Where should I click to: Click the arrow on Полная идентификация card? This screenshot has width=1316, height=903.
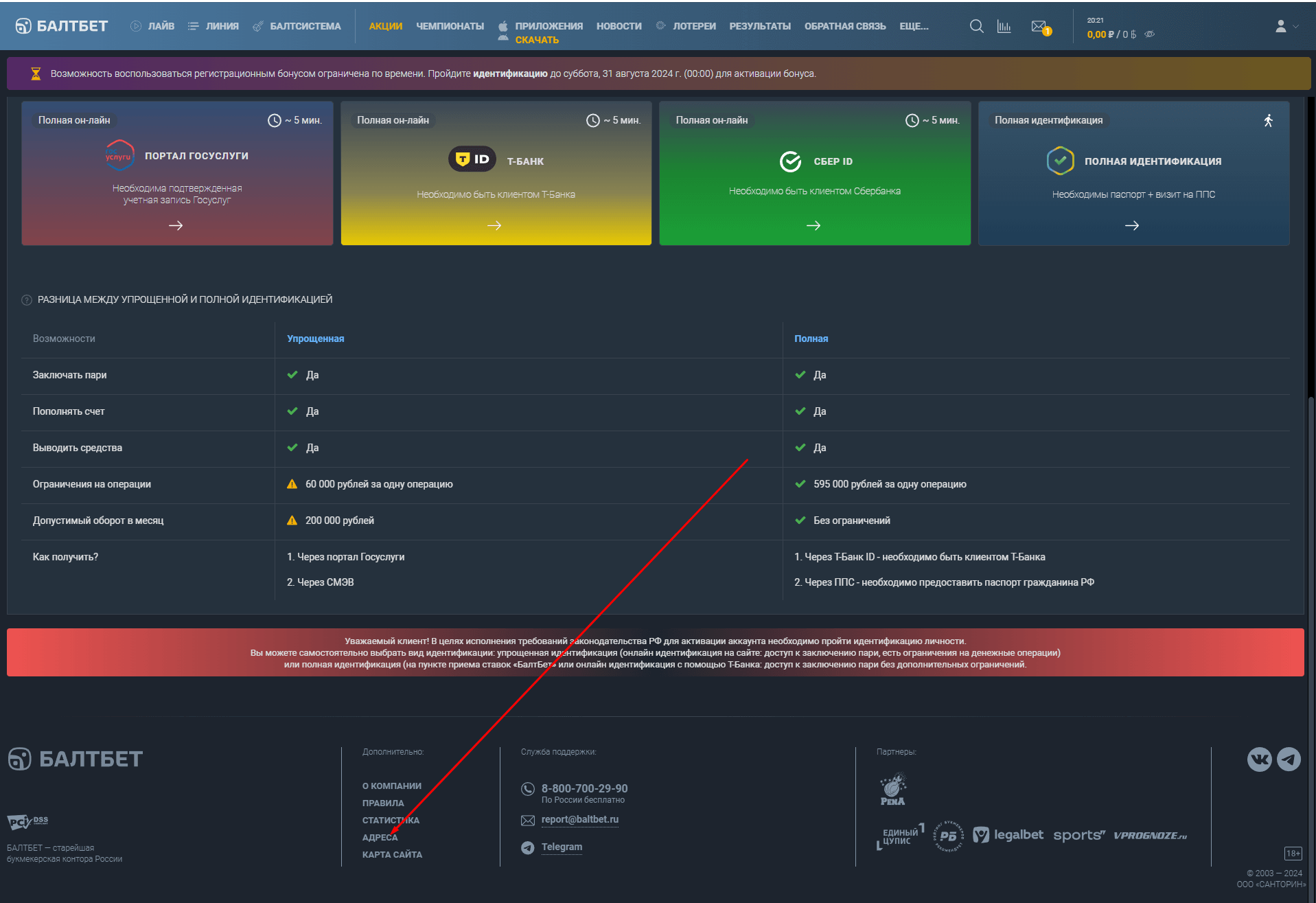pyautogui.click(x=1132, y=225)
